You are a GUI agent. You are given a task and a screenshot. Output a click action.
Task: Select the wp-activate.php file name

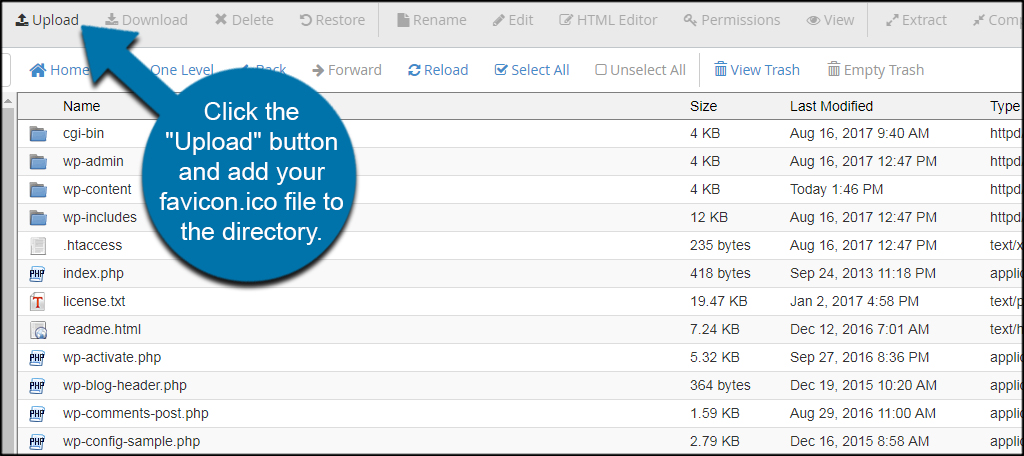pos(112,358)
